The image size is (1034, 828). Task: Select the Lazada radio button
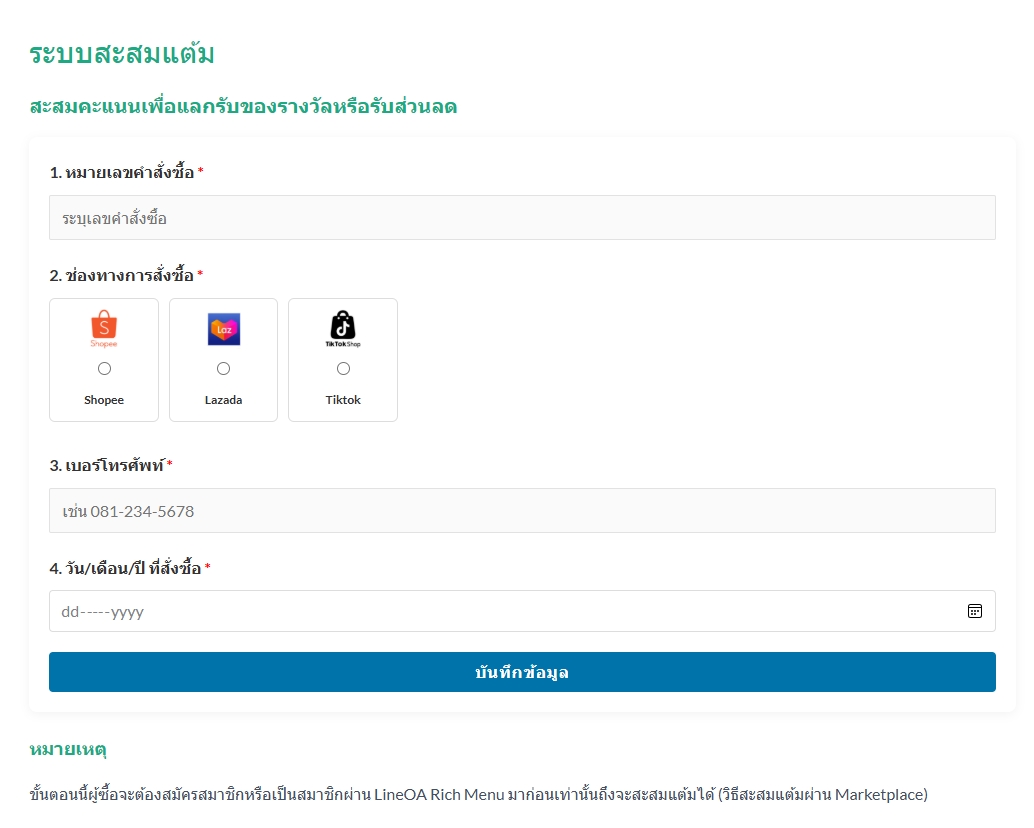tap(223, 369)
